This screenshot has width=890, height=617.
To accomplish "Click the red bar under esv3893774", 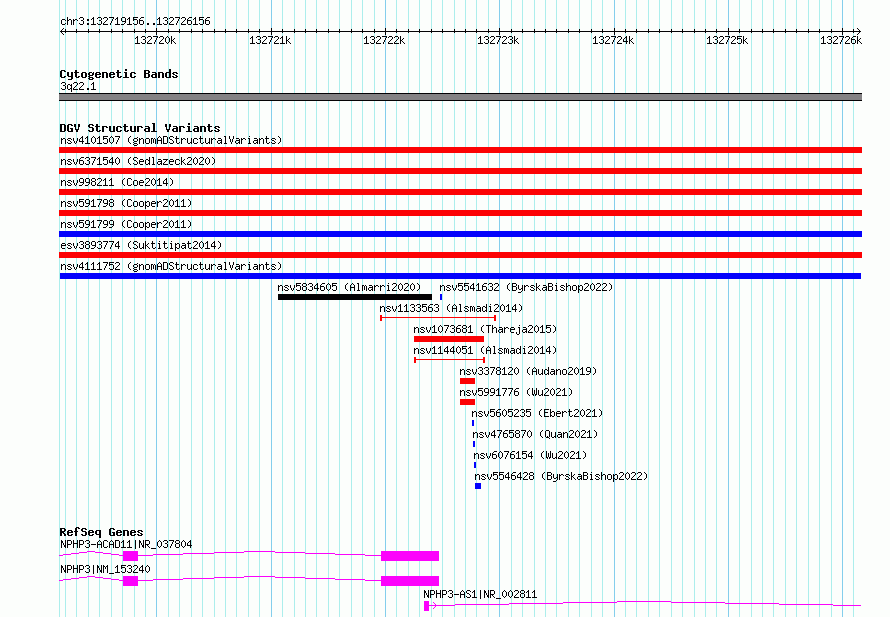I will (460, 255).
